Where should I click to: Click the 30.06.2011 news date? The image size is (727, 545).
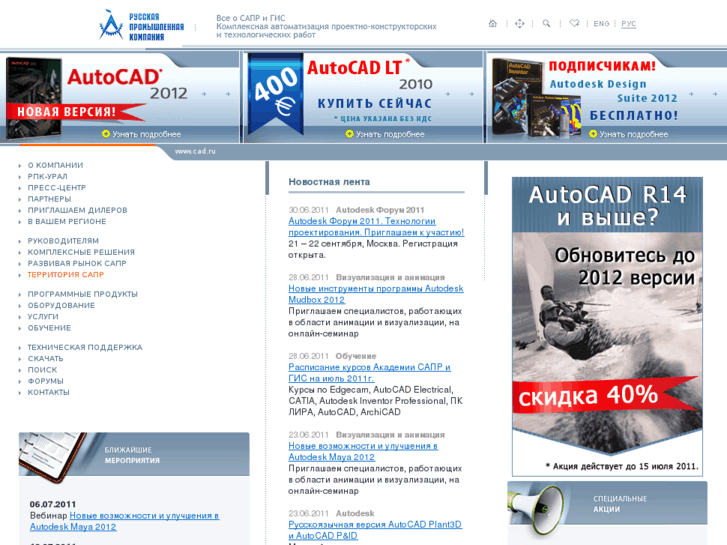pyautogui.click(x=308, y=210)
